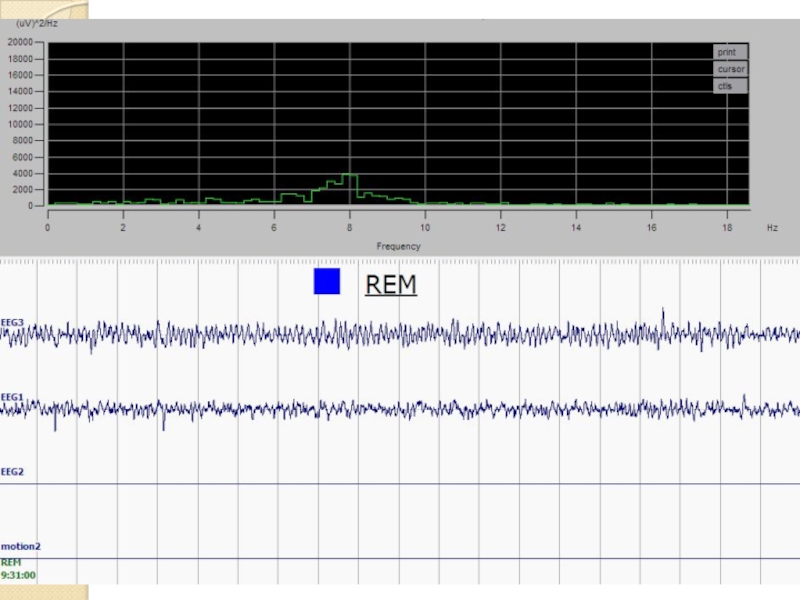This screenshot has width=800, height=600.
Task: Activate the cursor button on spectrum plot
Action: pos(730,69)
